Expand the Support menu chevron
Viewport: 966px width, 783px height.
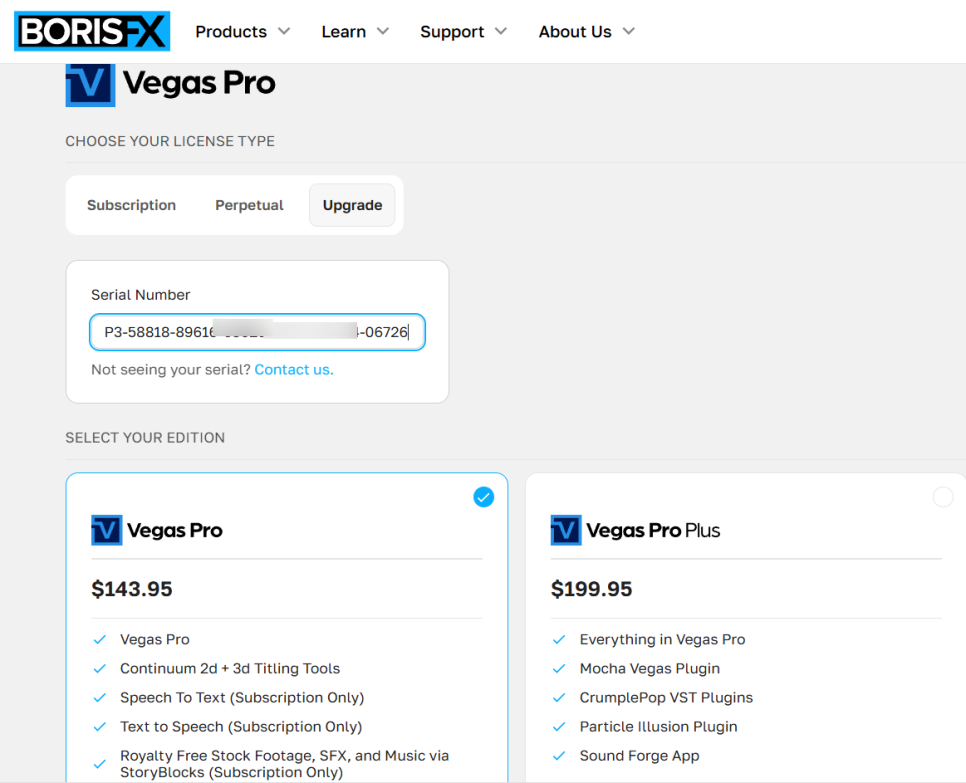coord(501,31)
